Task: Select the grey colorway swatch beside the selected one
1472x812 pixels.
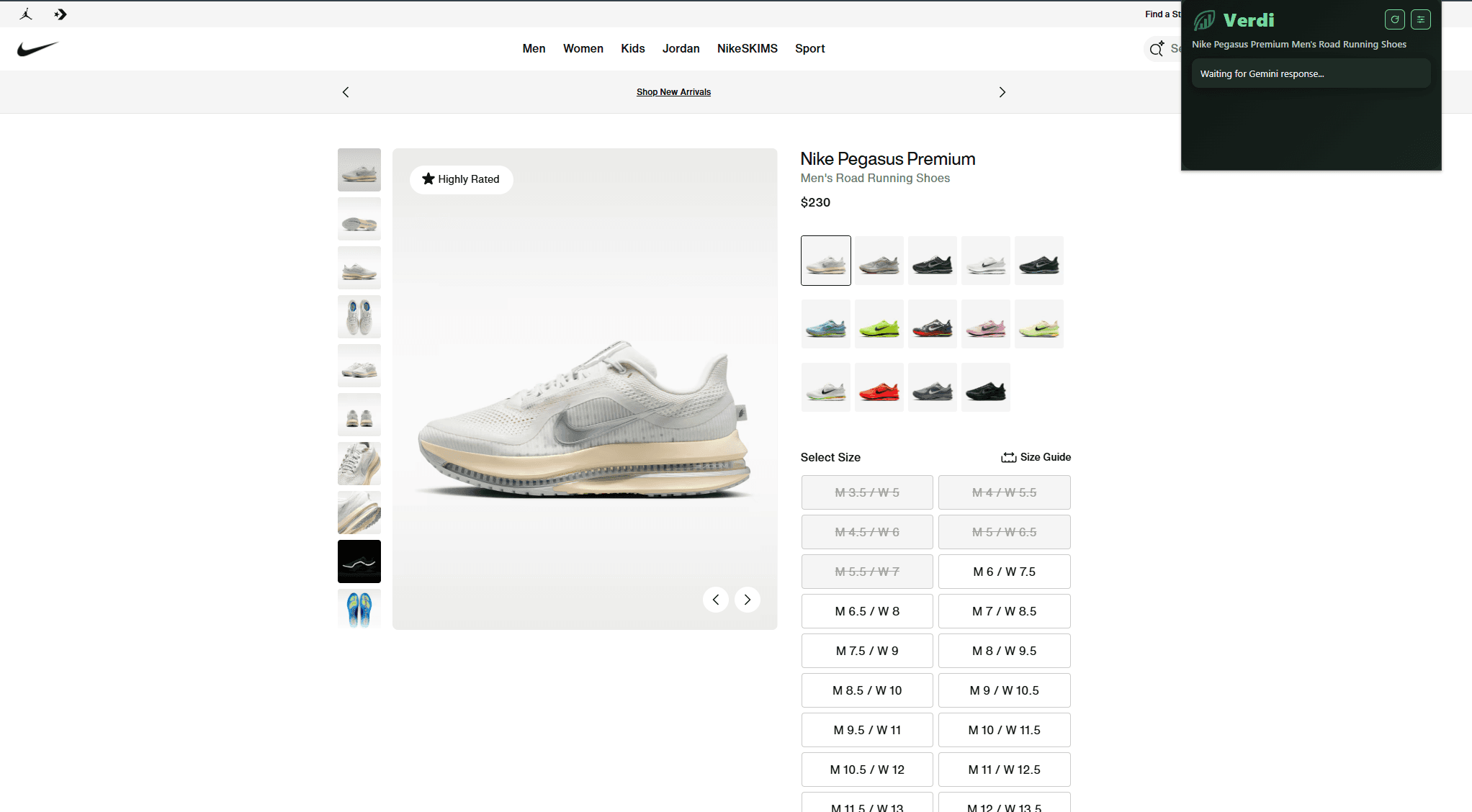Action: (x=879, y=261)
